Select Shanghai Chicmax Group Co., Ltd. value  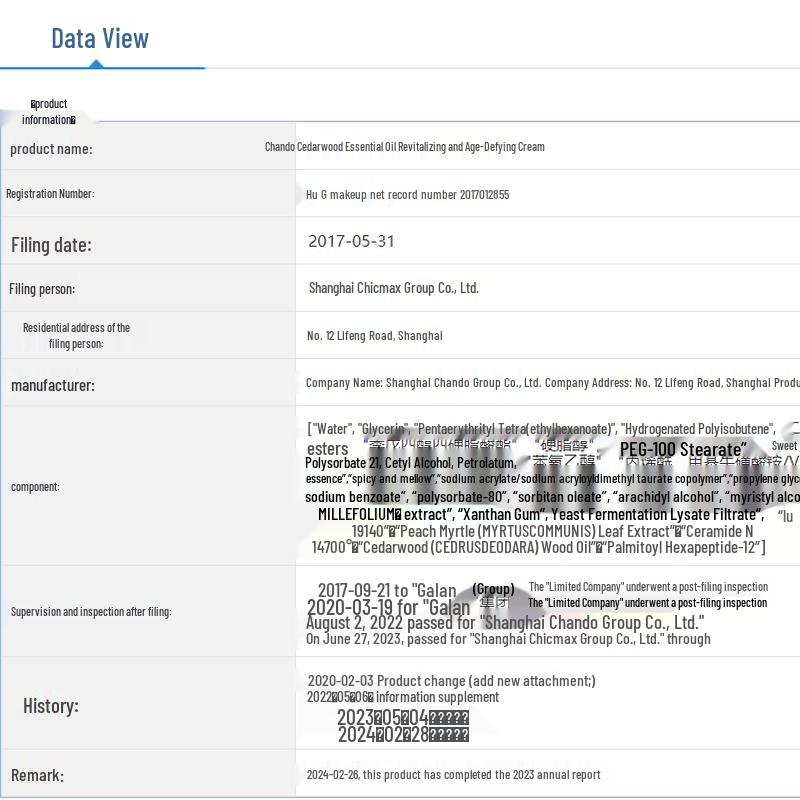pyautogui.click(x=393, y=288)
